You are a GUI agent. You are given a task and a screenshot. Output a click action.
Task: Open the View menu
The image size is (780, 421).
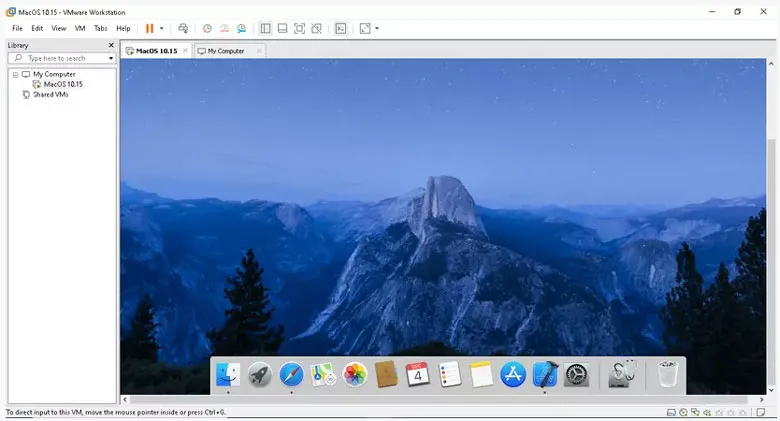pyautogui.click(x=59, y=28)
